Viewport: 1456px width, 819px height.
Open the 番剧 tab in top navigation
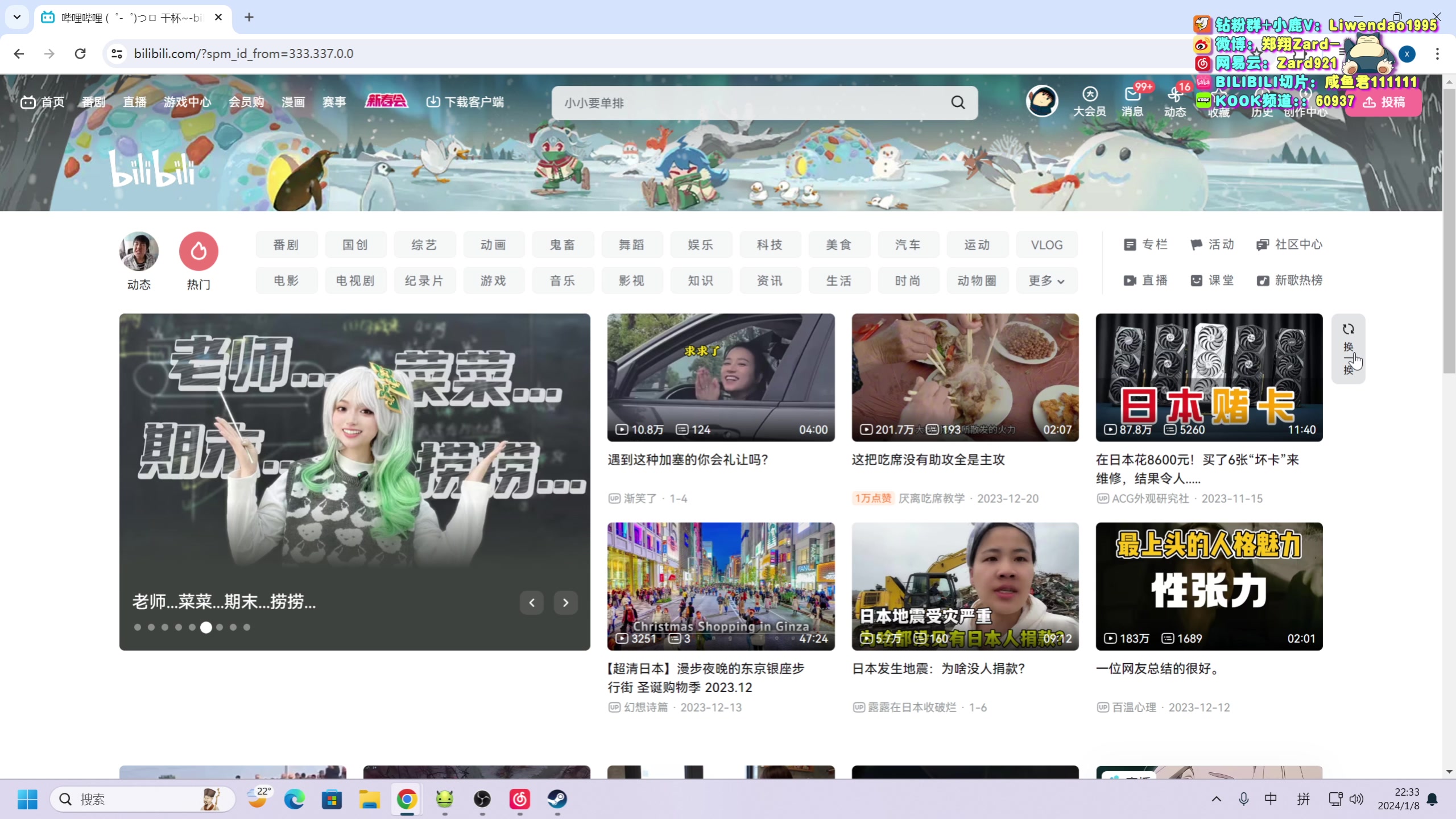(93, 102)
